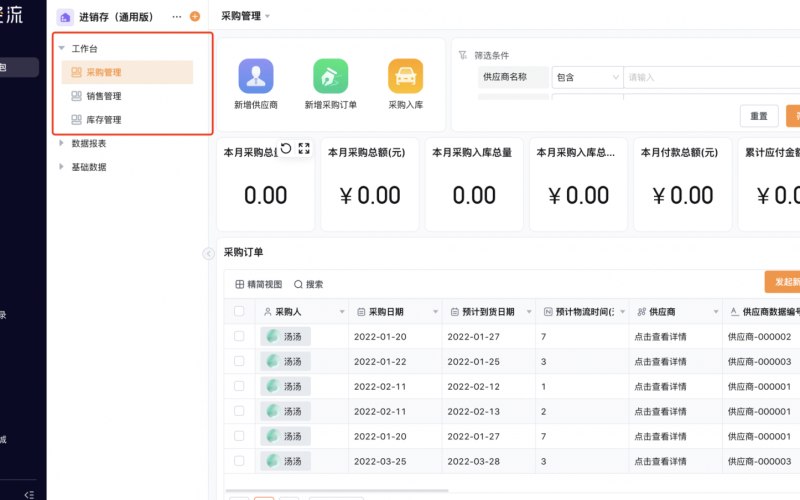The height and width of the screenshot is (500, 800).
Task: Click the fullscreen icon on 本月采购总量 card
Action: (x=304, y=148)
